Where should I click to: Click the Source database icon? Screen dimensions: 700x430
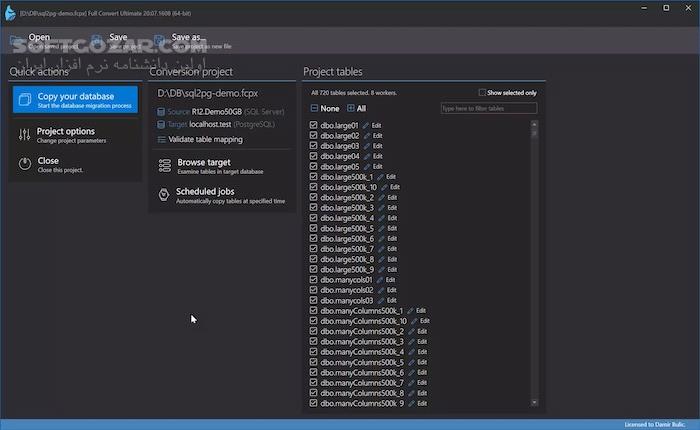(x=161, y=112)
